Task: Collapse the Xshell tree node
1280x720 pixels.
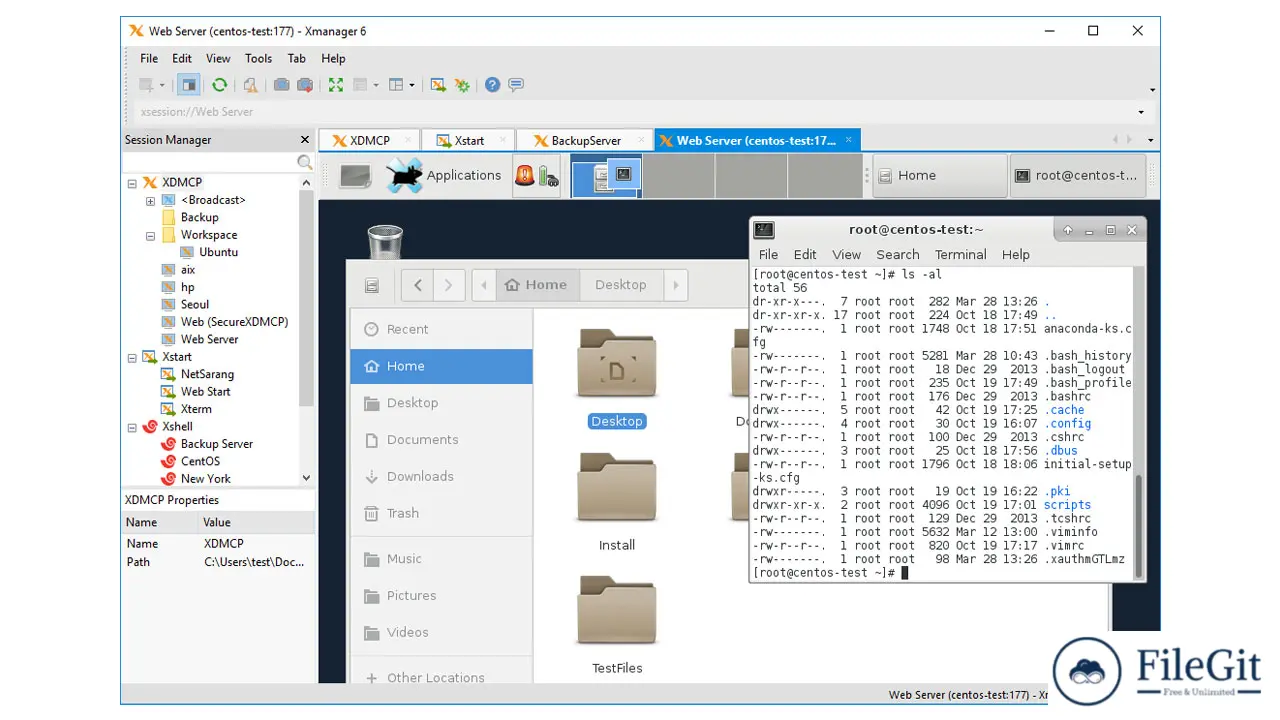Action: pyautogui.click(x=132, y=427)
